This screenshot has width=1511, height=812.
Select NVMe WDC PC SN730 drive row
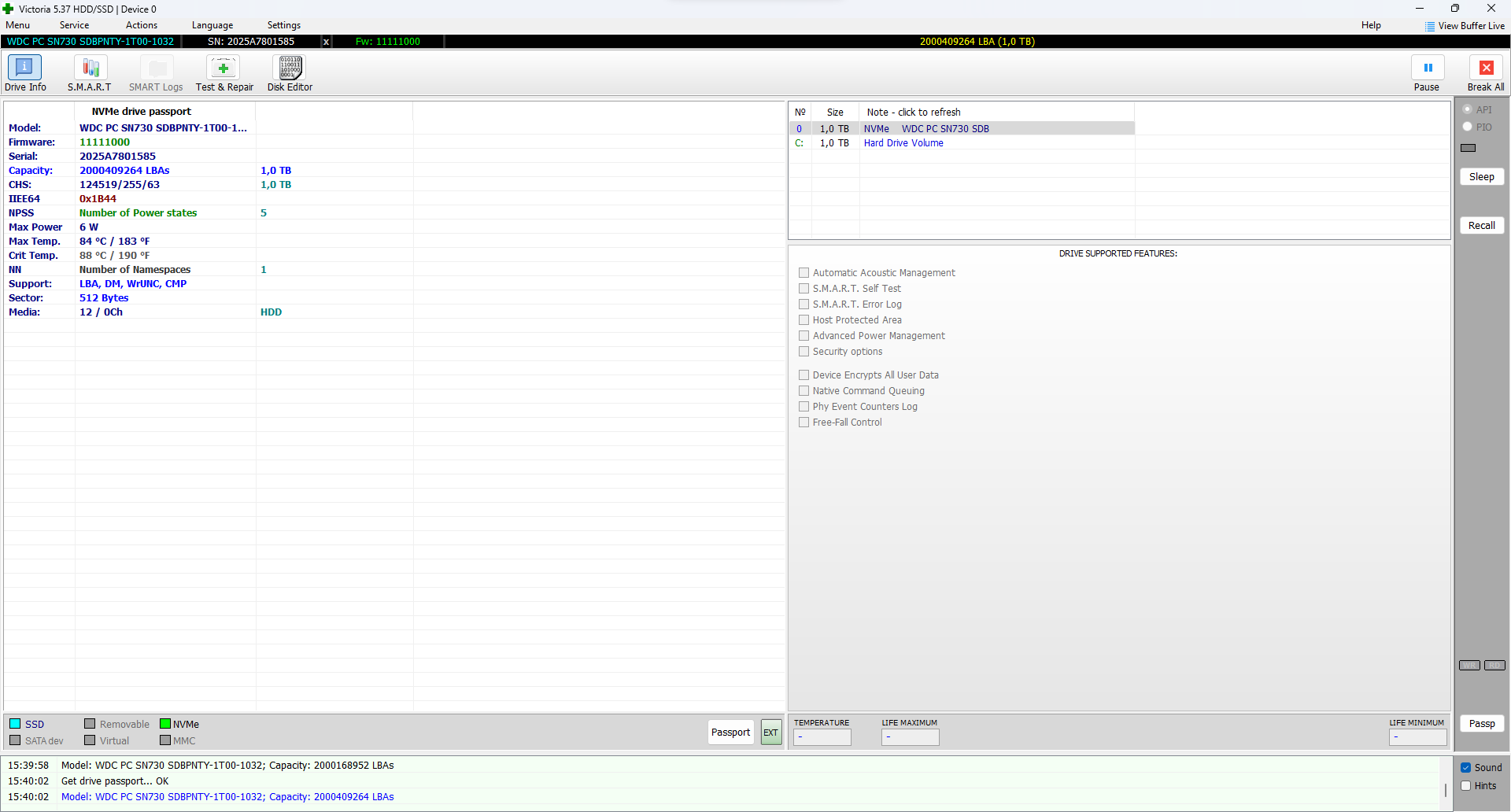(x=962, y=129)
